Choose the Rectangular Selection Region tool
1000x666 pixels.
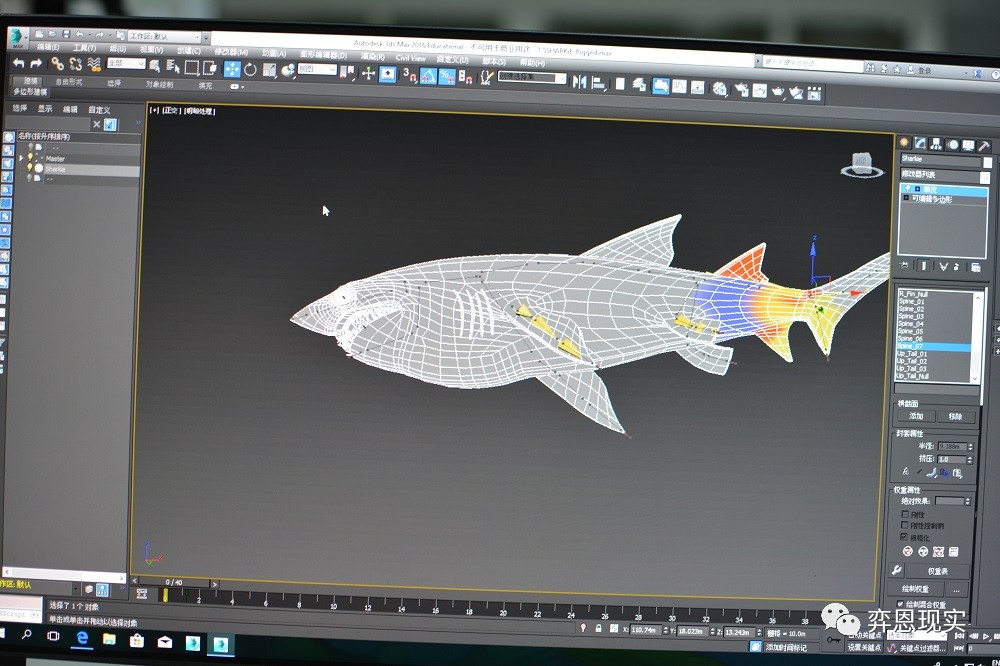point(191,67)
